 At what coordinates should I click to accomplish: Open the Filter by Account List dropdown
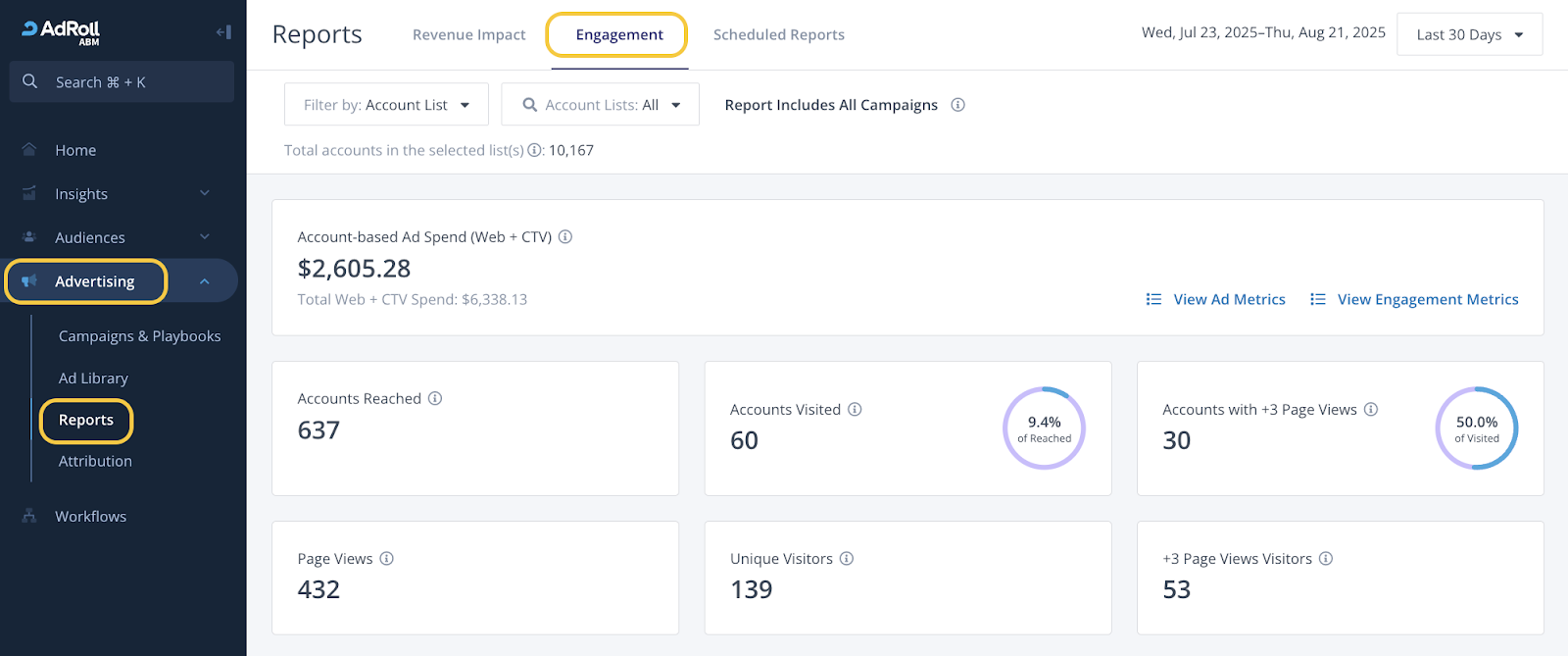(386, 105)
